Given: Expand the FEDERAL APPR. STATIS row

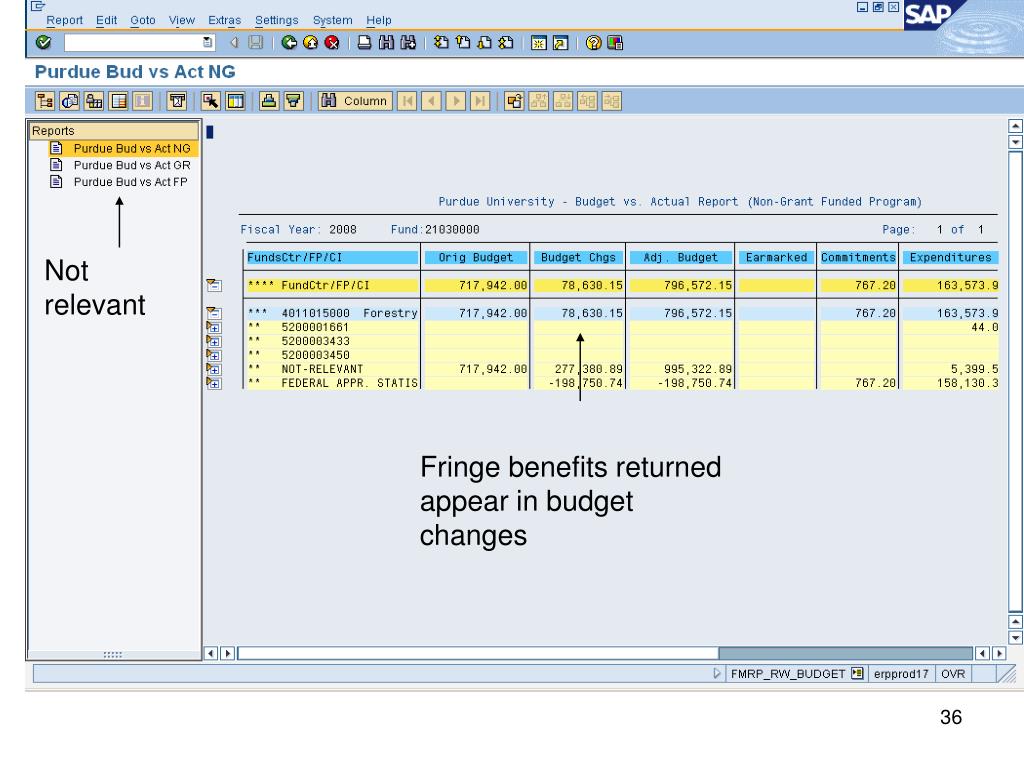Looking at the screenshot, I should pos(214,383).
